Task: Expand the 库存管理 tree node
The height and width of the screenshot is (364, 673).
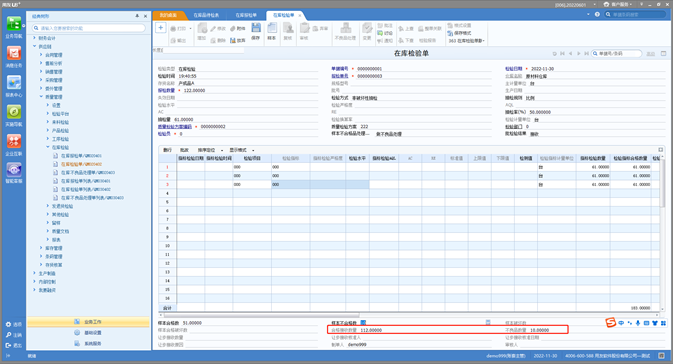Action: 41,248
